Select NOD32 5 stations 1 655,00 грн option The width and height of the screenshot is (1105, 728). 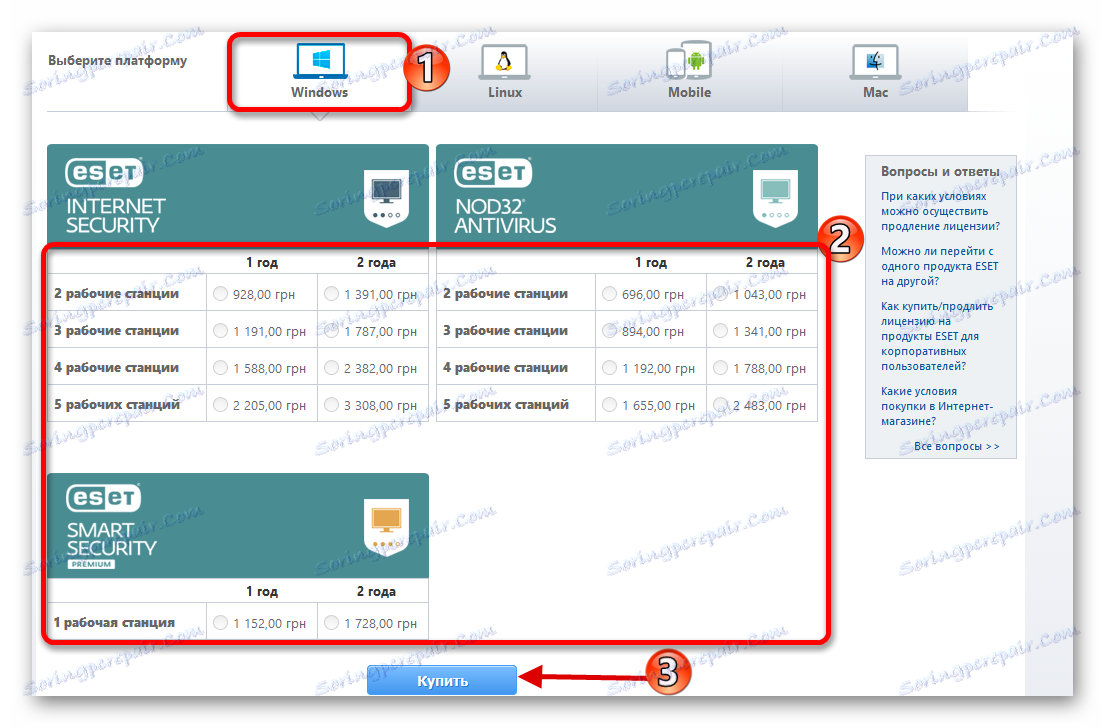610,405
